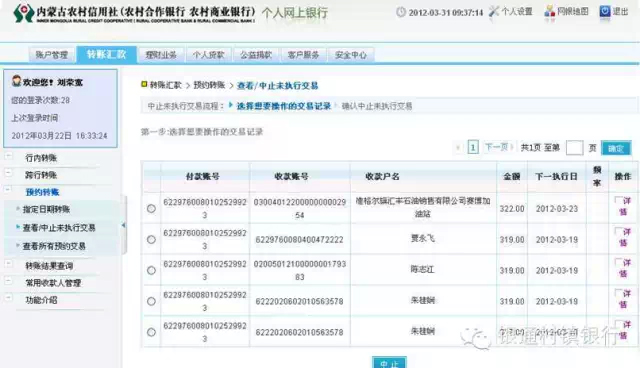Click the 2012-03-23 execution date cell
Image resolution: width=640 pixels, height=368 pixels.
click(557, 209)
